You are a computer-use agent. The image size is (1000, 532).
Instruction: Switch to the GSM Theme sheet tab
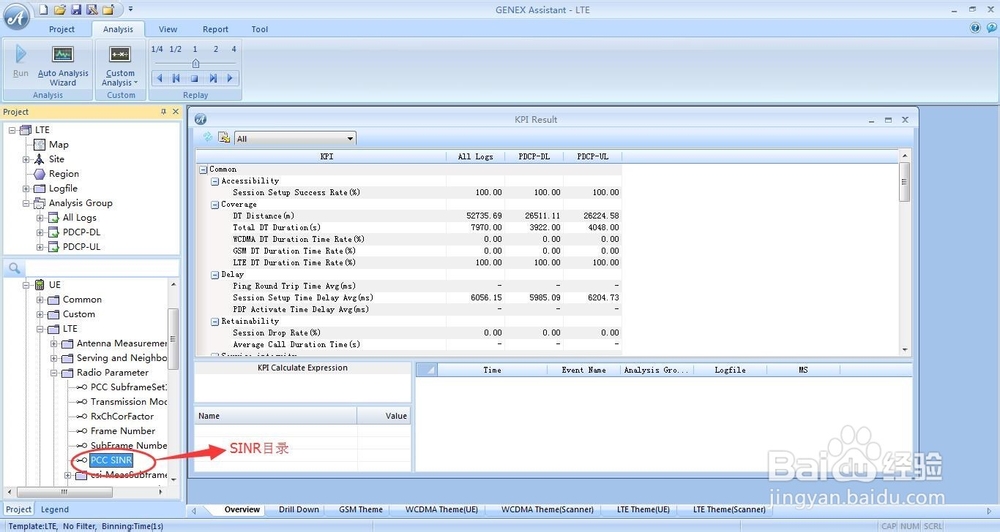(x=360, y=510)
